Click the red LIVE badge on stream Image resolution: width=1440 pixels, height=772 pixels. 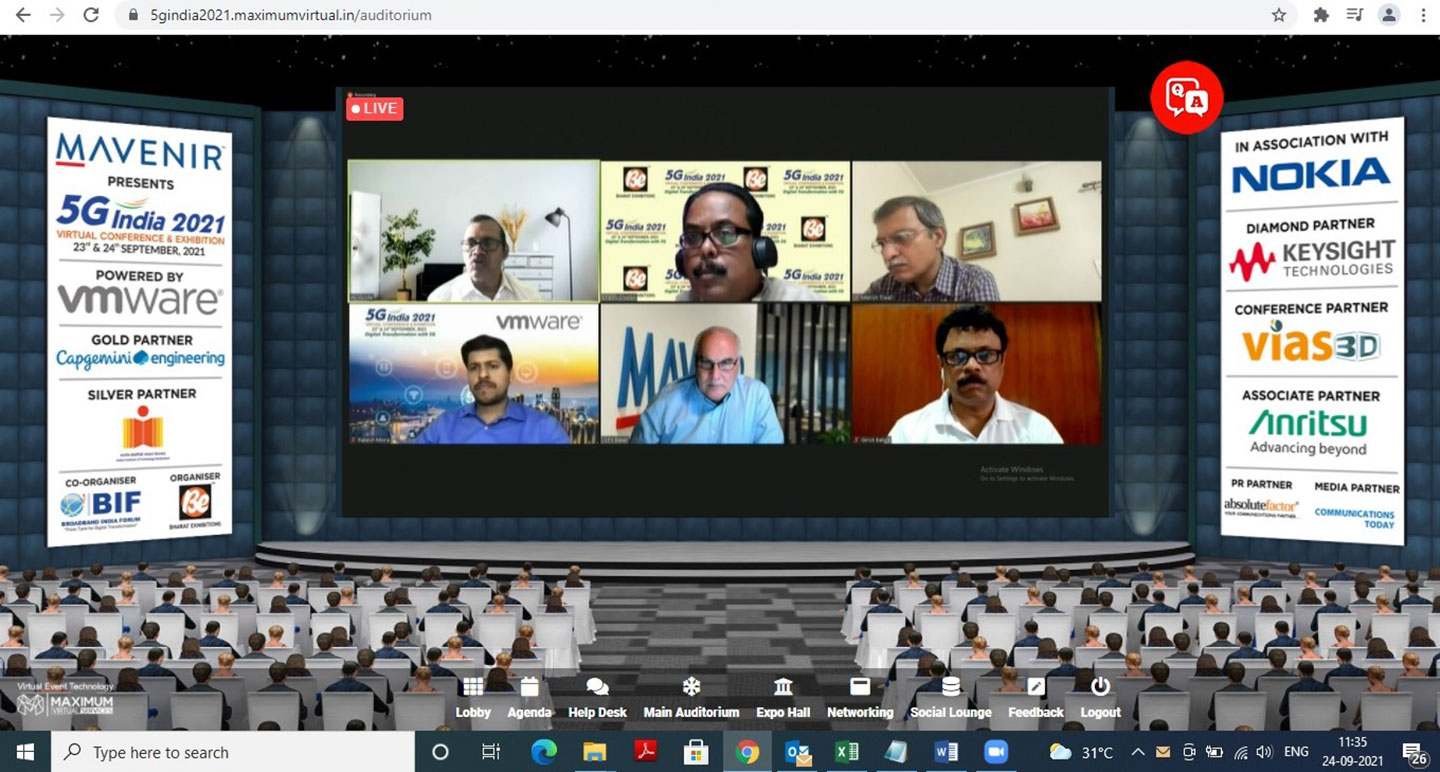click(374, 108)
